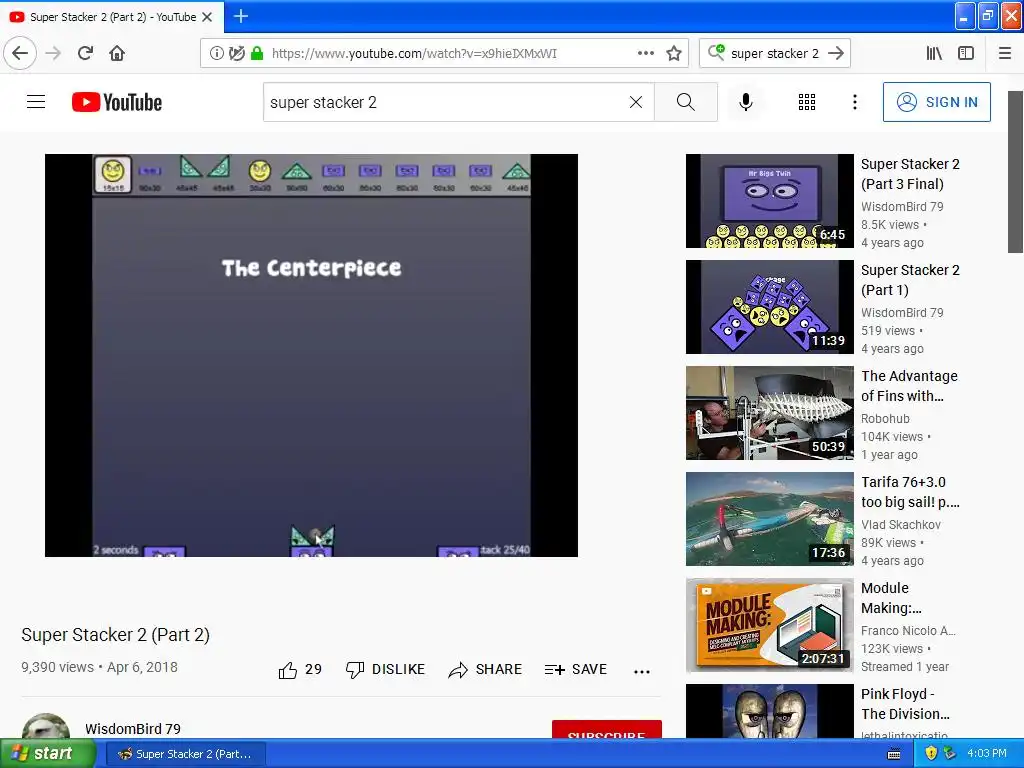Click the video player to pause
1024x768 pixels.
tap(311, 355)
